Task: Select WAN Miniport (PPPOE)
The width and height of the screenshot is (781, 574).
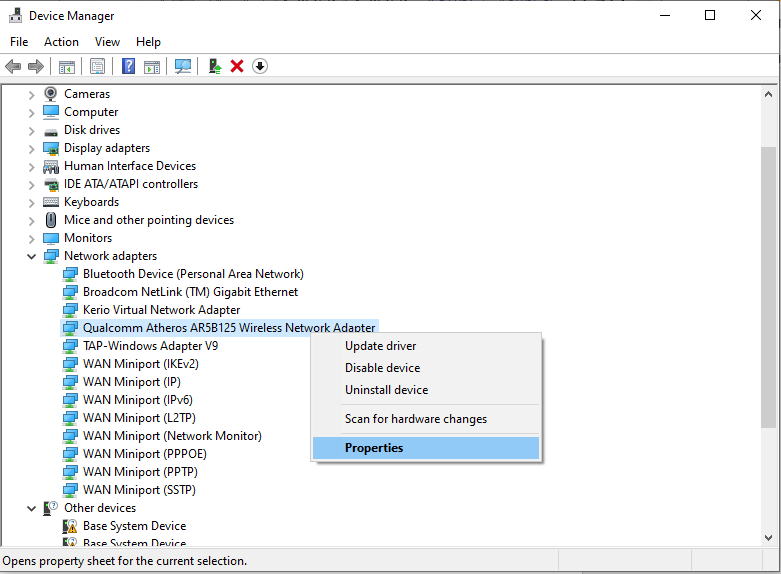Action: tap(145, 453)
